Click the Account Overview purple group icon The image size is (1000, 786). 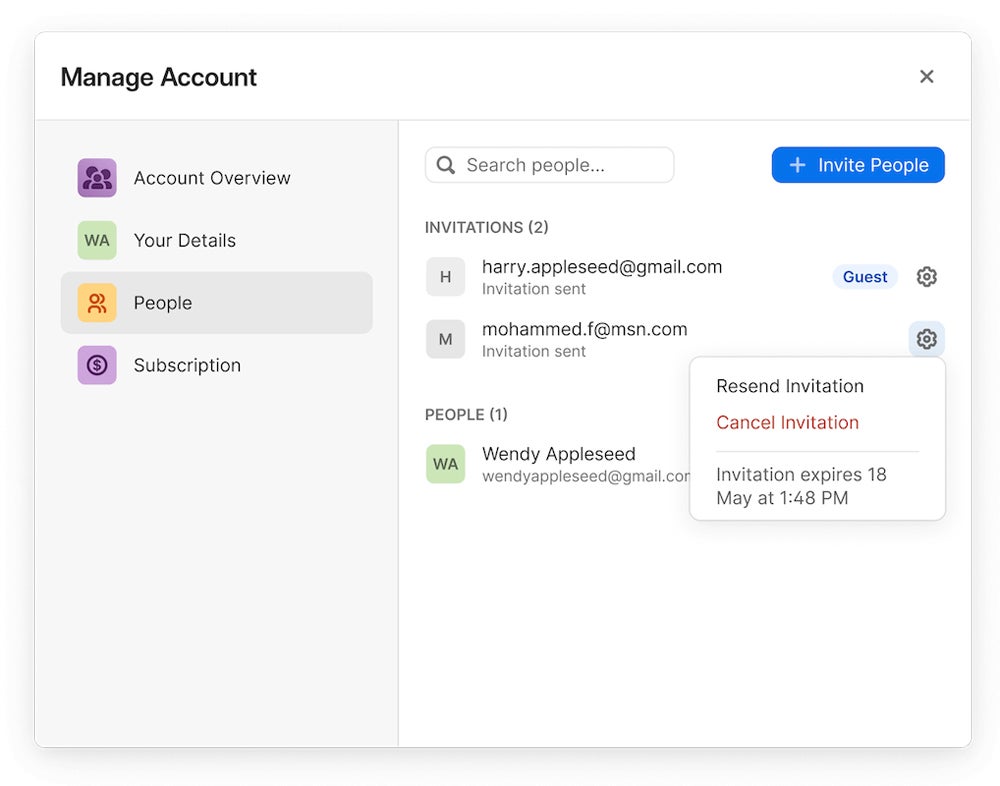tap(97, 178)
